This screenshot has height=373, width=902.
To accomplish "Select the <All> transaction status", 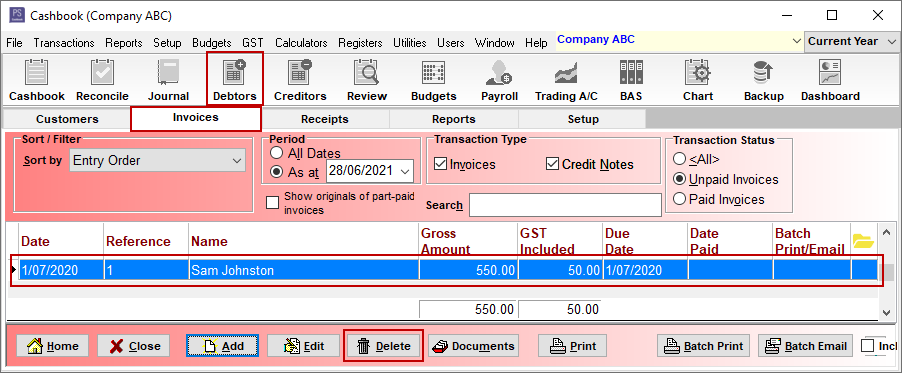I will coord(679,159).
